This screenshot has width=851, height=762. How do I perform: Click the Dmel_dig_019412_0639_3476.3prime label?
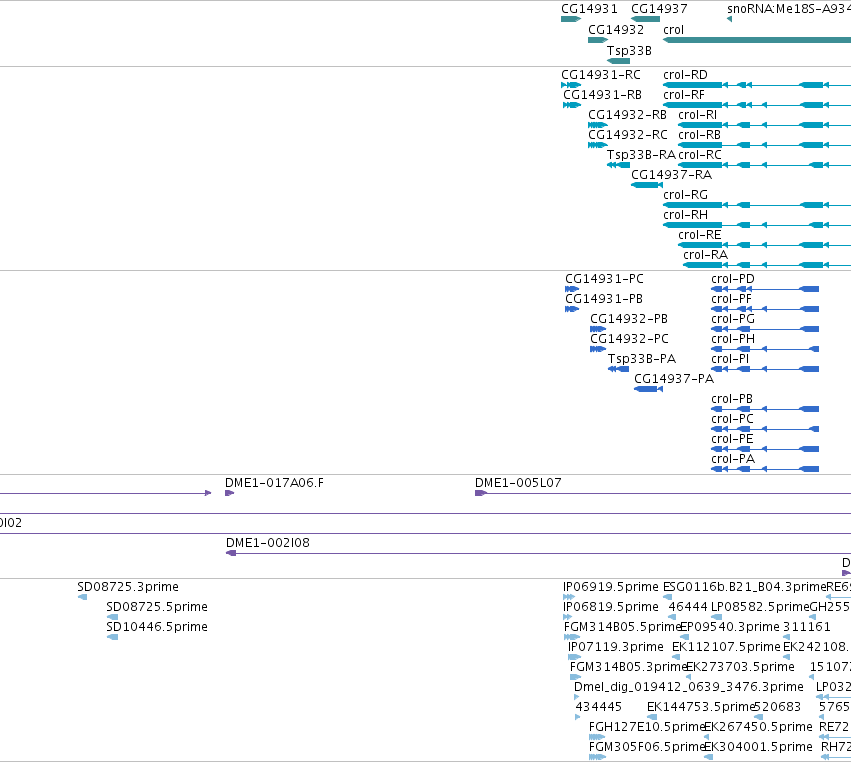(689, 687)
